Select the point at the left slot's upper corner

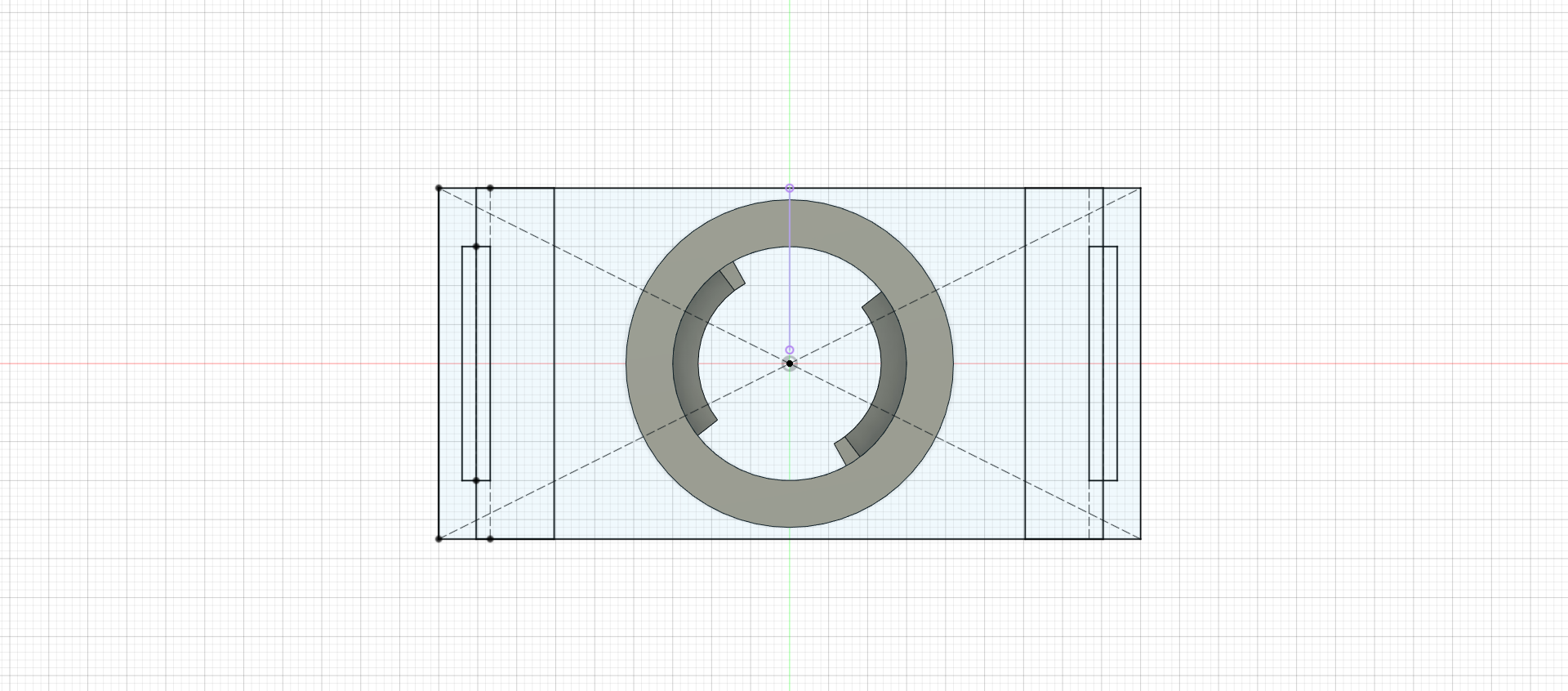point(477,247)
